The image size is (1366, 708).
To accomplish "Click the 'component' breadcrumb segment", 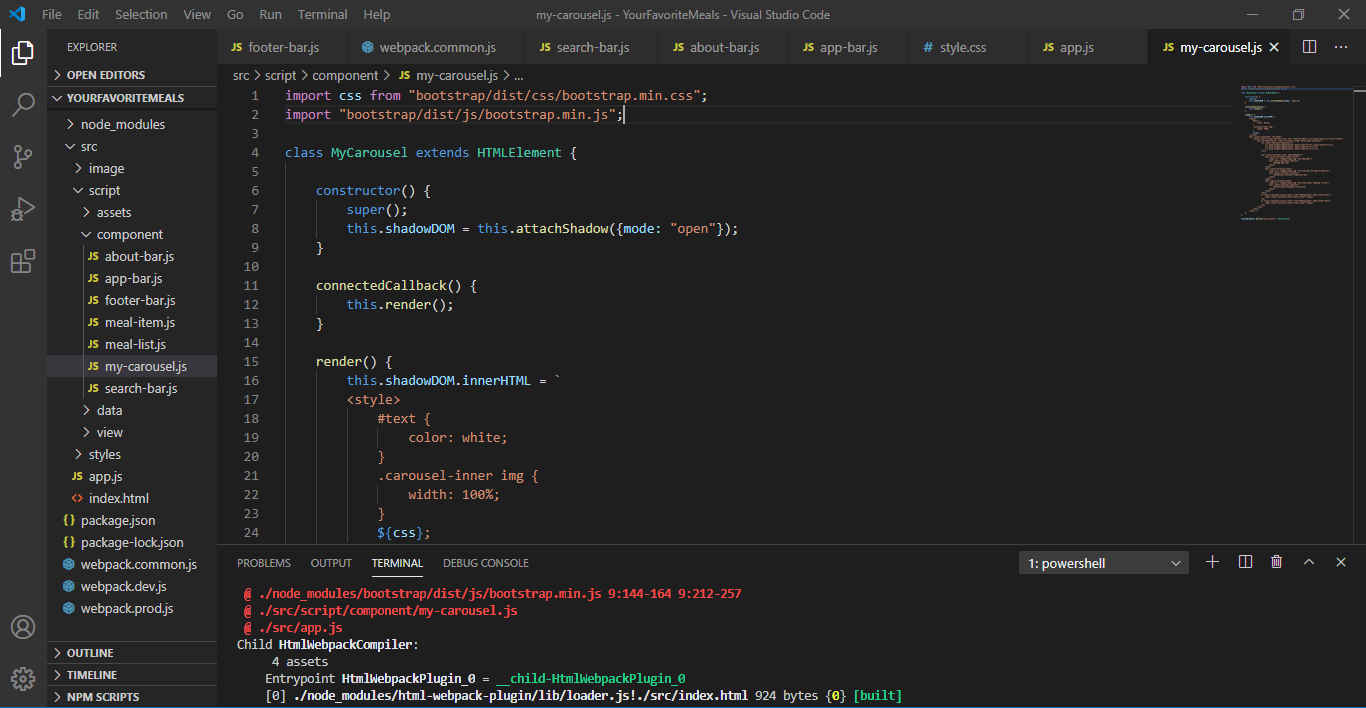I will (345, 75).
